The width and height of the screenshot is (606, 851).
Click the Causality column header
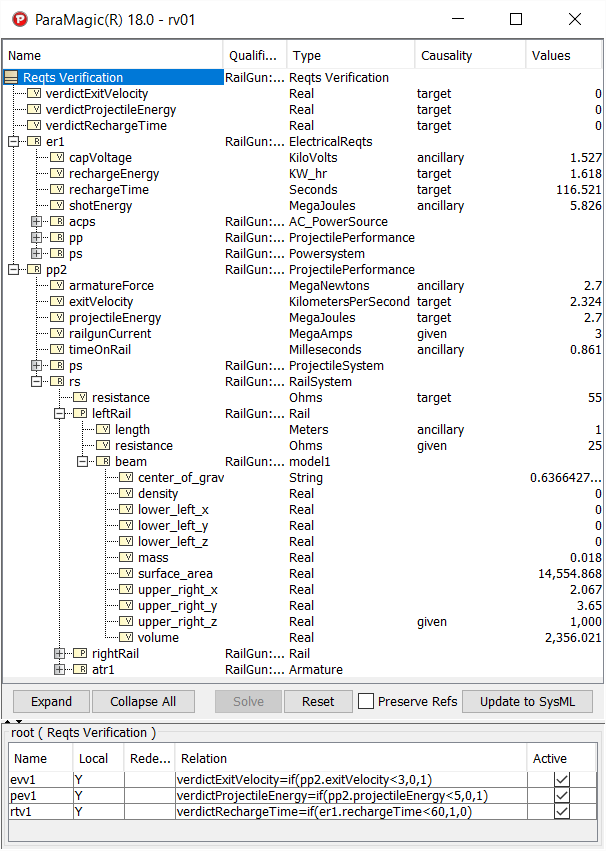pos(446,56)
